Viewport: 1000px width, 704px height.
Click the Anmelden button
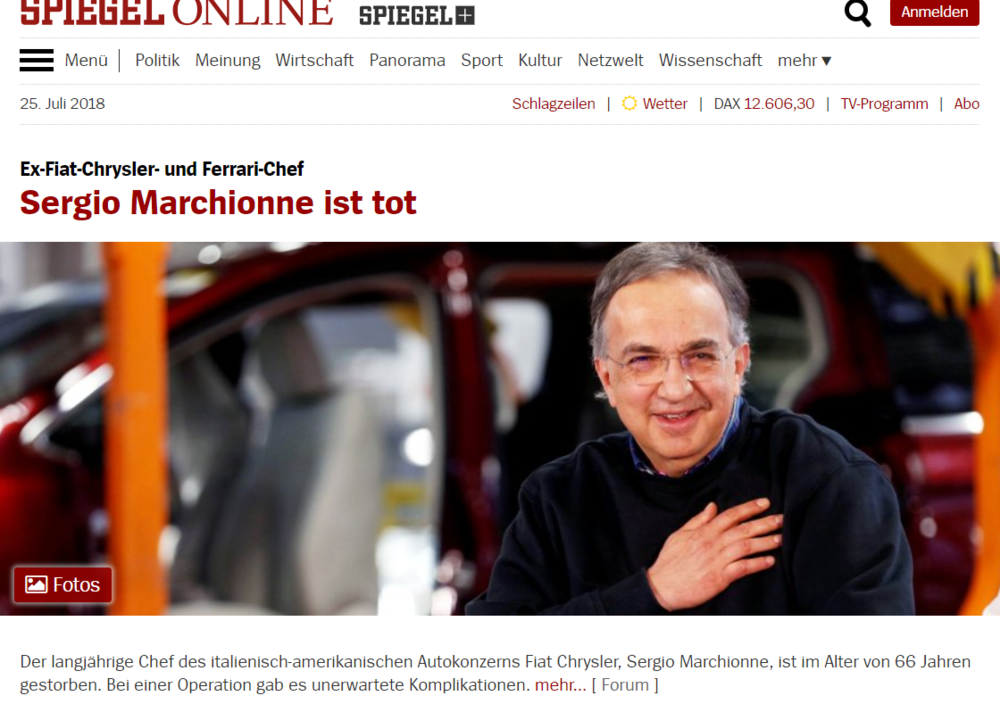point(934,12)
